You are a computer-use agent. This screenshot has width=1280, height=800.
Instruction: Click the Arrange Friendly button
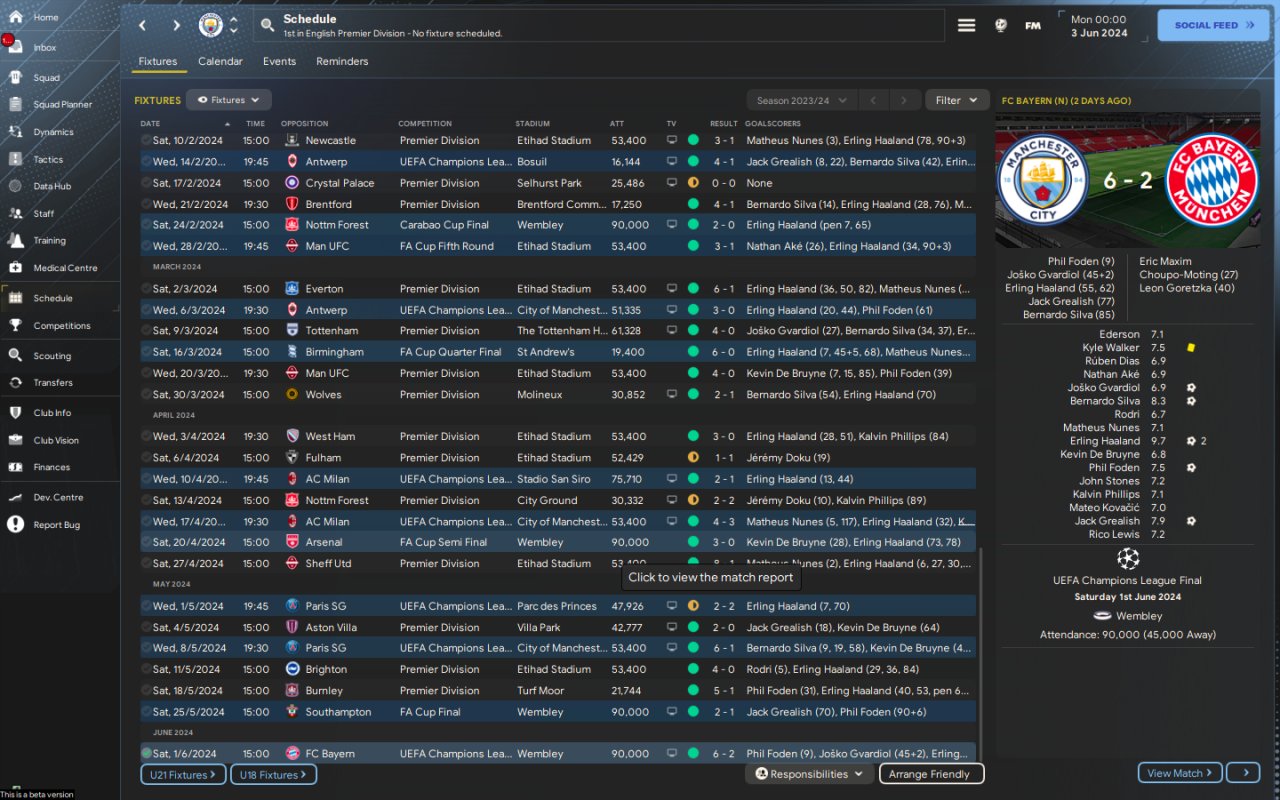tap(931, 774)
